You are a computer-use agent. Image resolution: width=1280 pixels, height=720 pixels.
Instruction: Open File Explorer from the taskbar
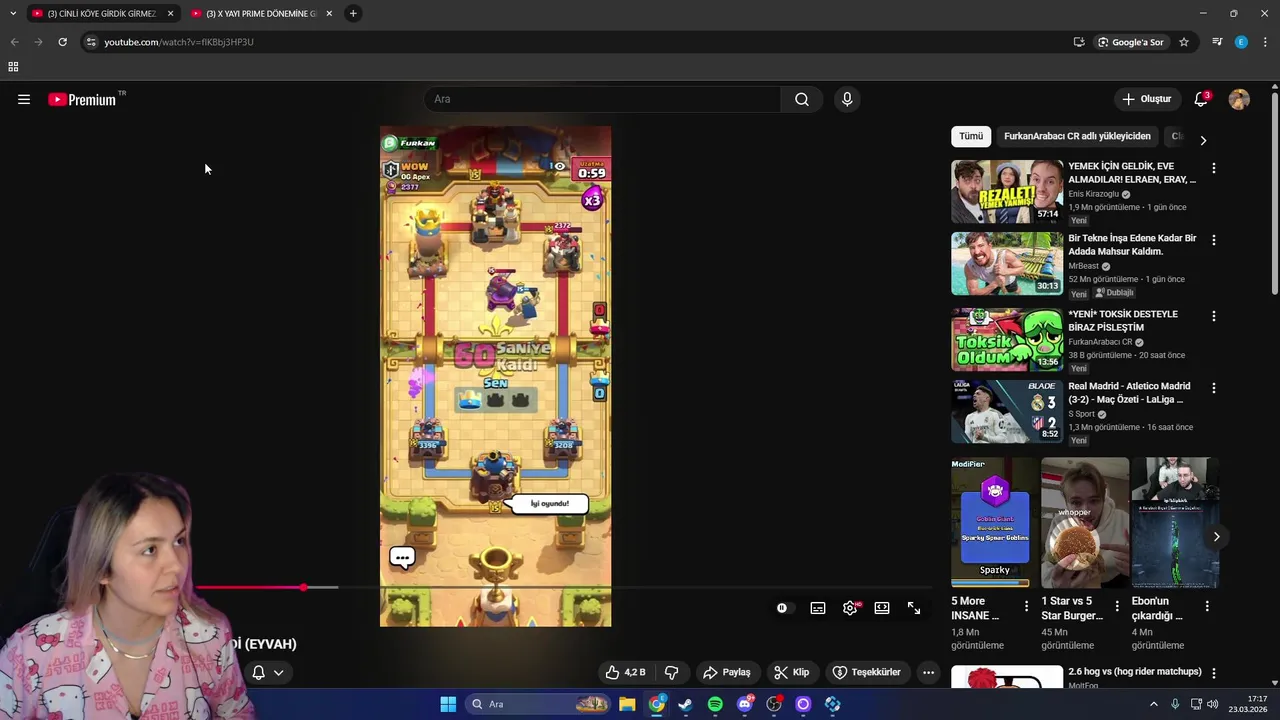(x=627, y=704)
